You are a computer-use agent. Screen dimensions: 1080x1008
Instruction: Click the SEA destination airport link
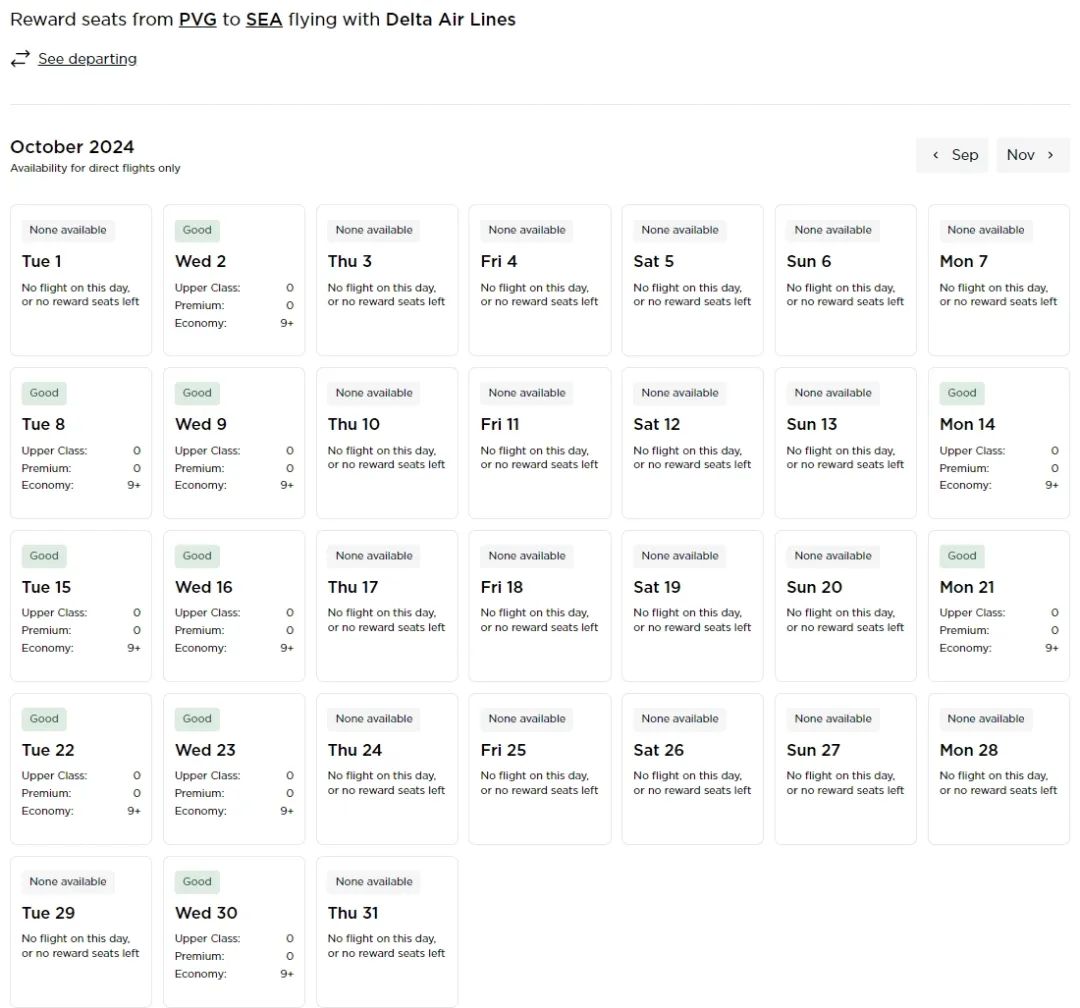click(x=264, y=19)
